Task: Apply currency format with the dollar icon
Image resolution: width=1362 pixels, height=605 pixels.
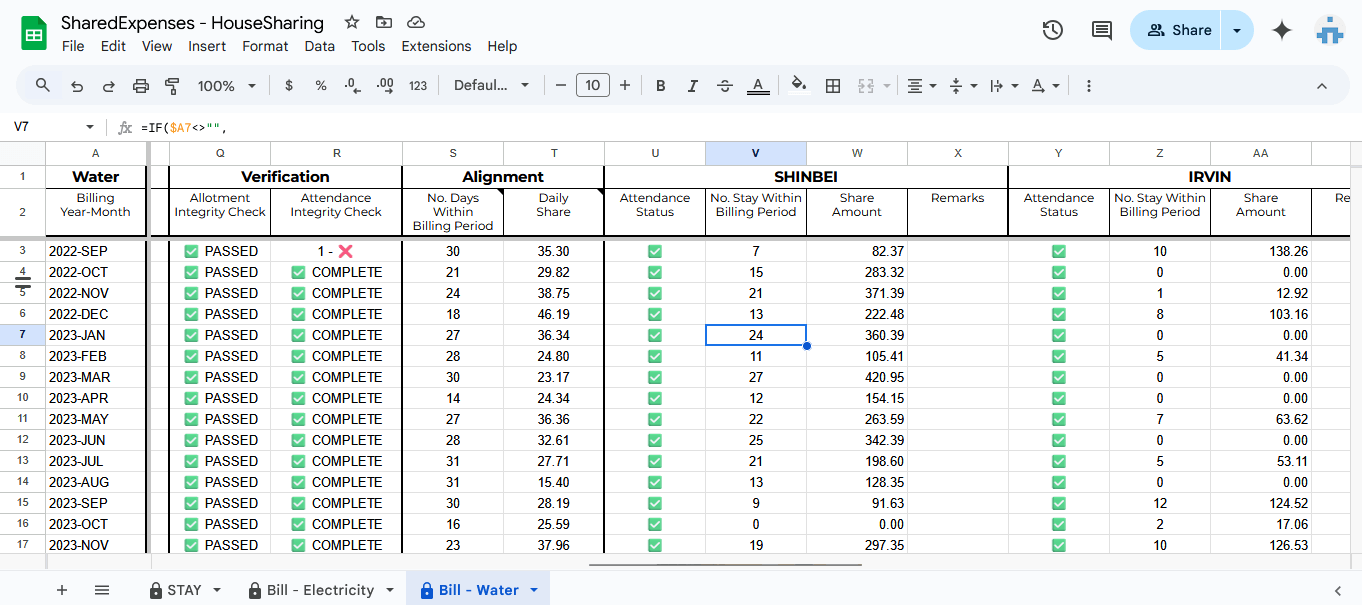Action: click(289, 85)
